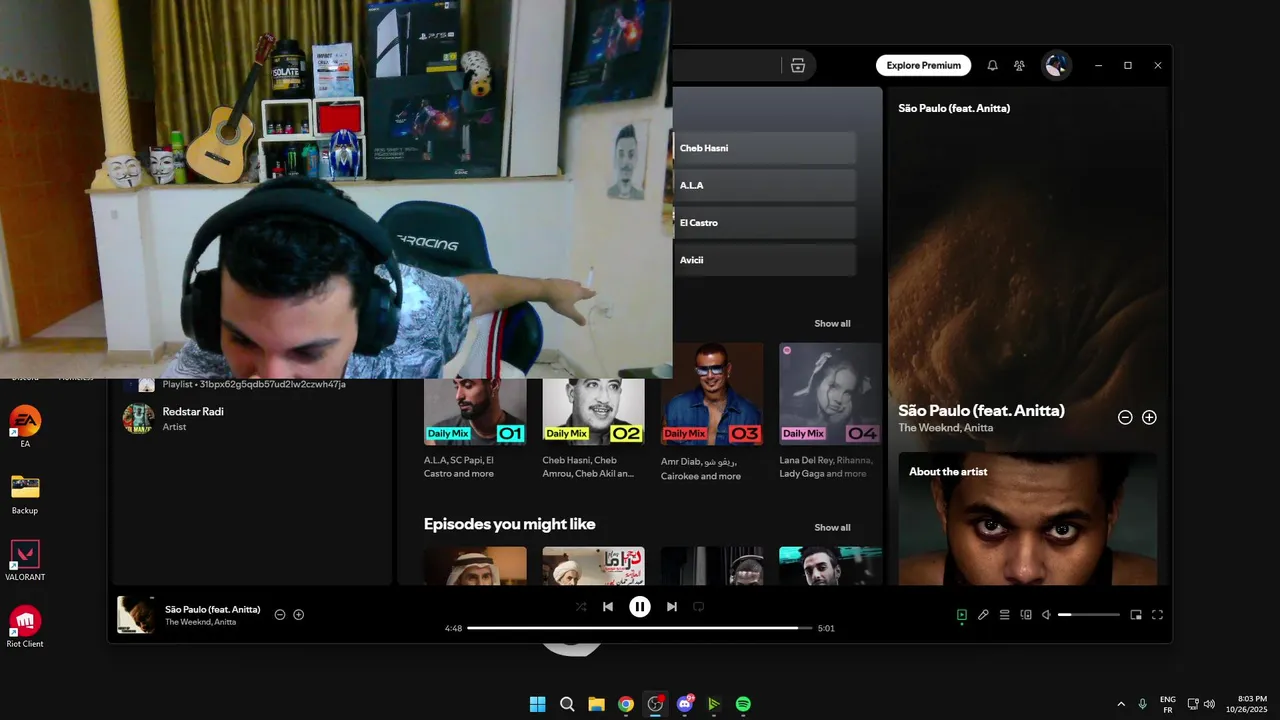Open the About the artist card
This screenshot has width=1280, height=720.
1028,518
